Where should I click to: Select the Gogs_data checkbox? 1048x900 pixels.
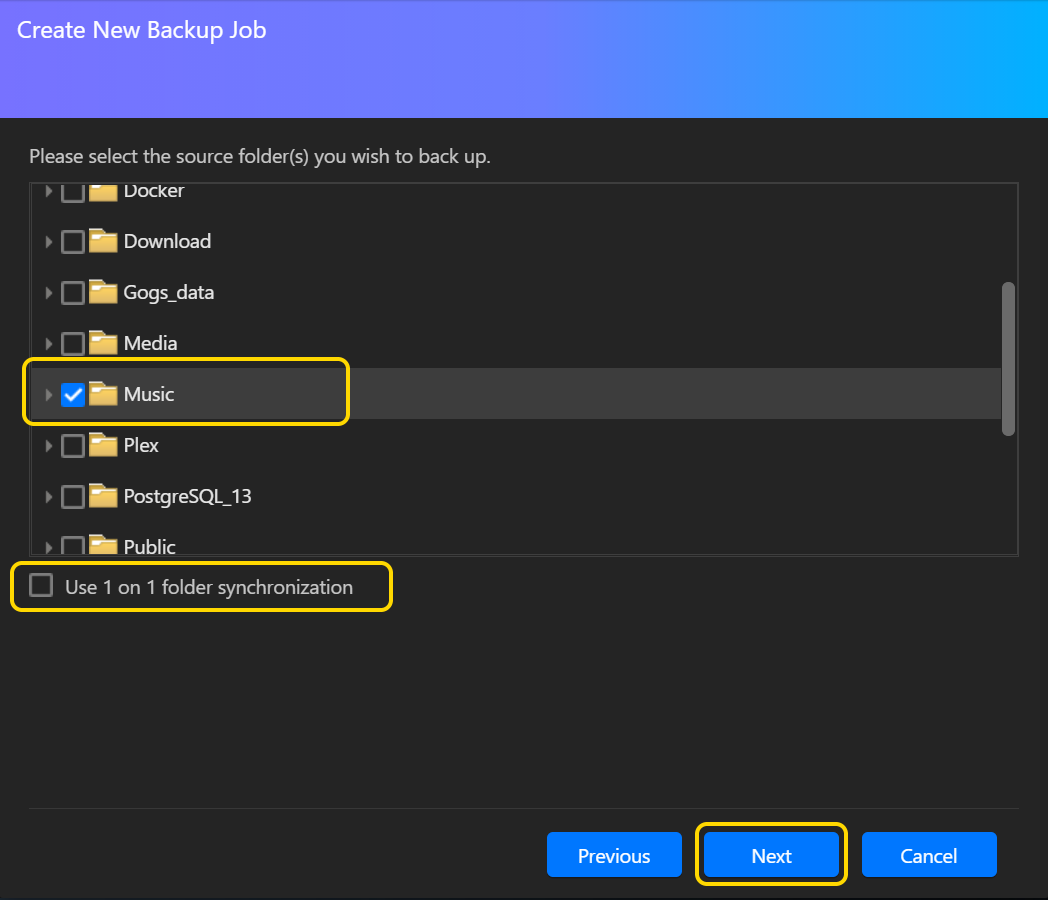pos(73,293)
